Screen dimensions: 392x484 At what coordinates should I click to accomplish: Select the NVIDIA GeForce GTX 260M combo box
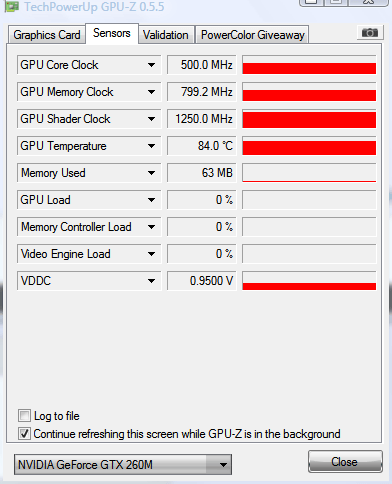tap(123, 464)
